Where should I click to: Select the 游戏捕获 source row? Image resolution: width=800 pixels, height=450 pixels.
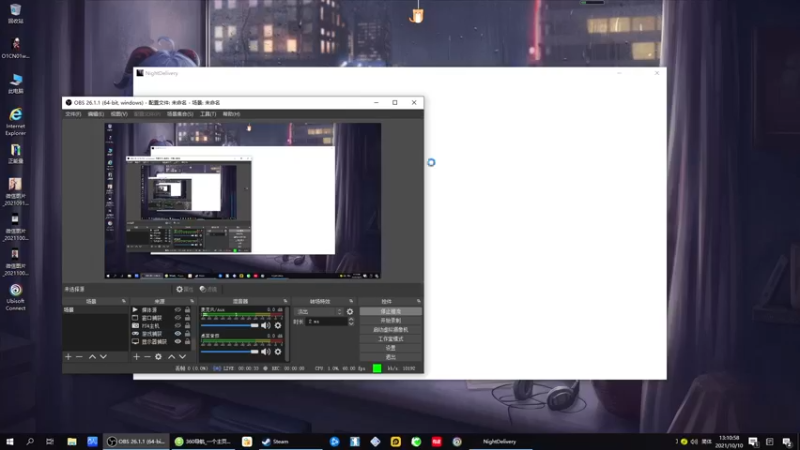click(x=161, y=333)
